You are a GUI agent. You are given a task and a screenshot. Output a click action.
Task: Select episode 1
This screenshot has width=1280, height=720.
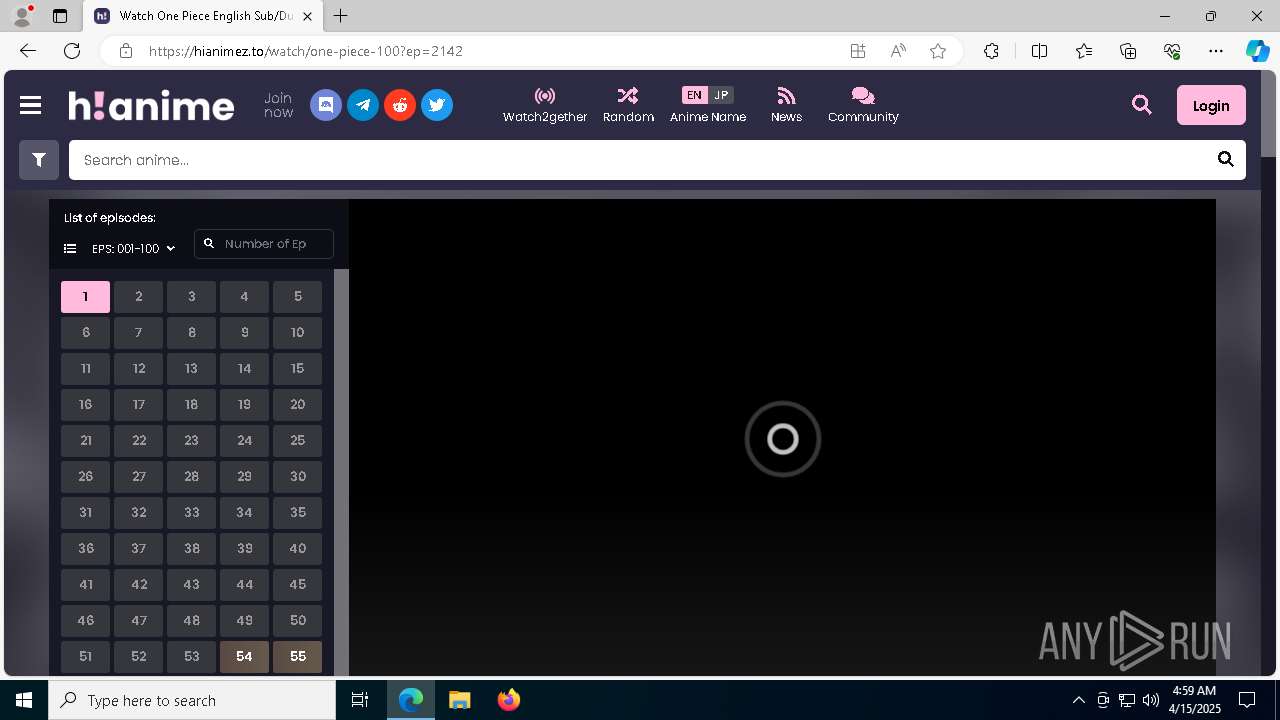coord(85,296)
